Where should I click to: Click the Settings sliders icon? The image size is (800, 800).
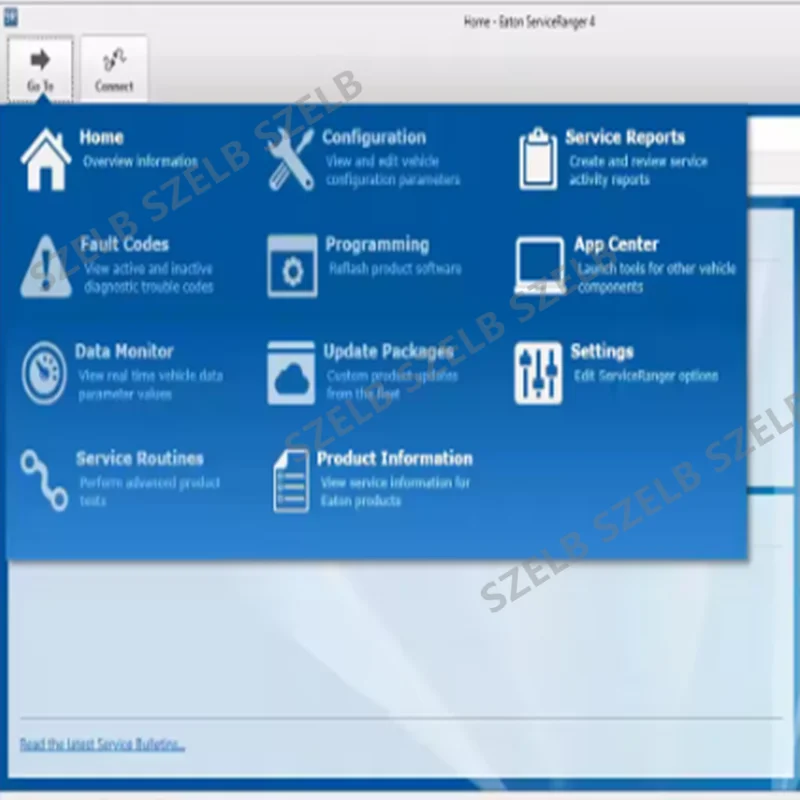pos(538,373)
